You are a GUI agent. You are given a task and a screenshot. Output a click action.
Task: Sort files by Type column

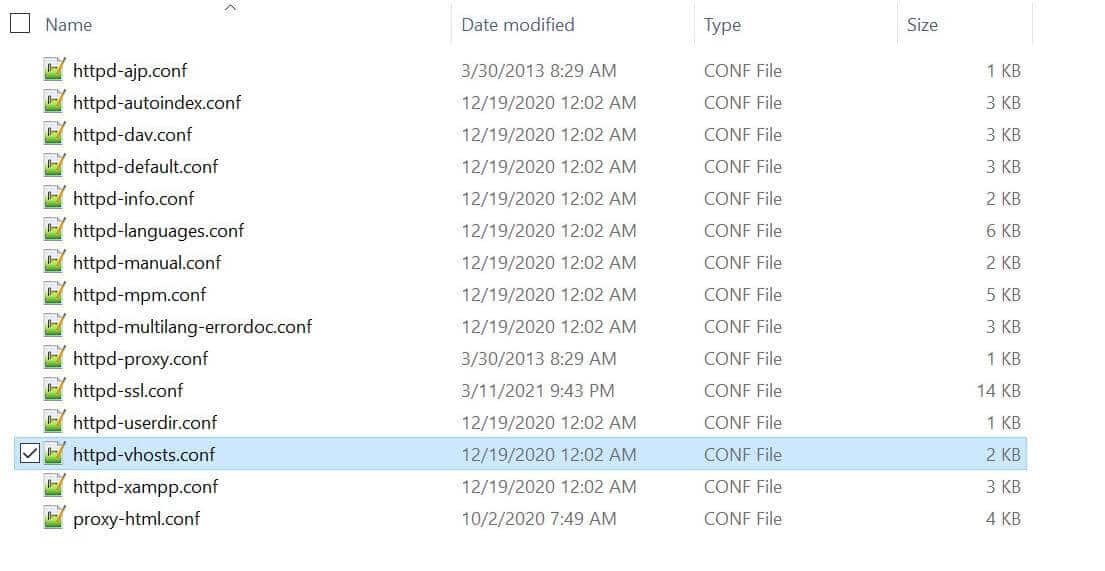722,25
